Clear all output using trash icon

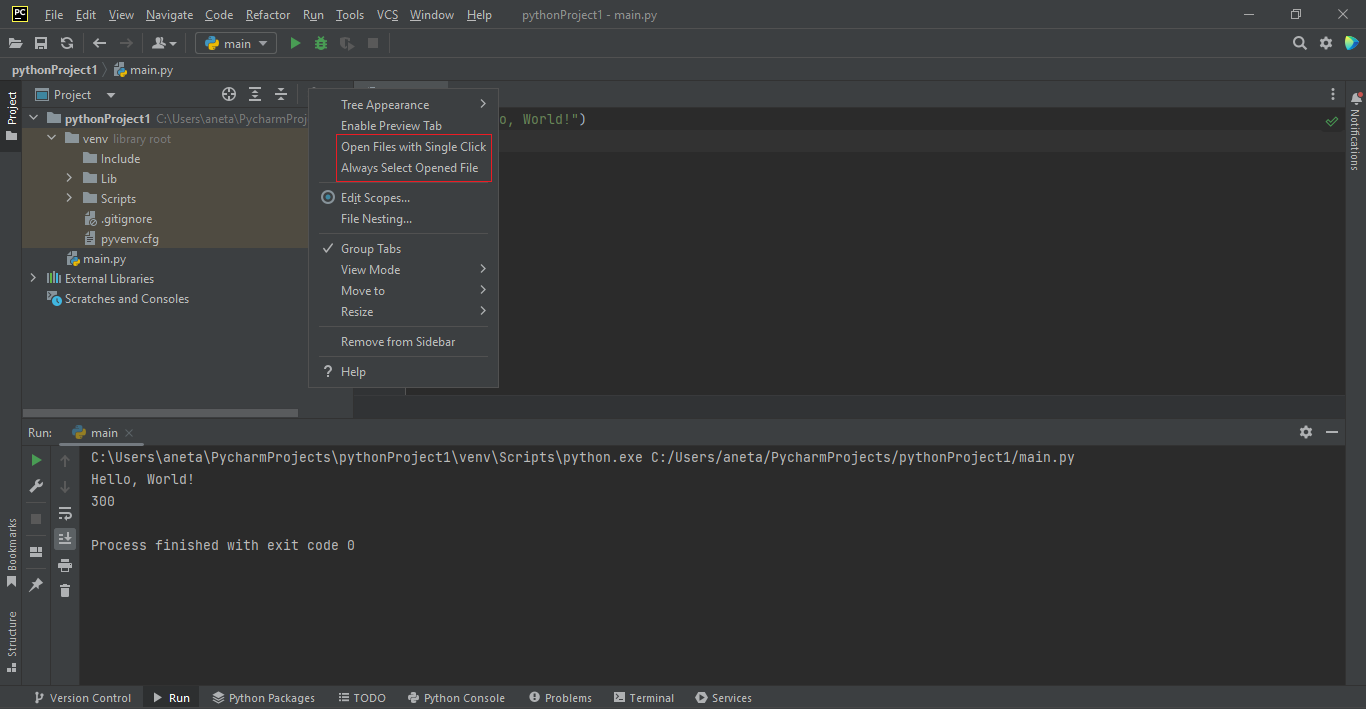pyautogui.click(x=65, y=591)
